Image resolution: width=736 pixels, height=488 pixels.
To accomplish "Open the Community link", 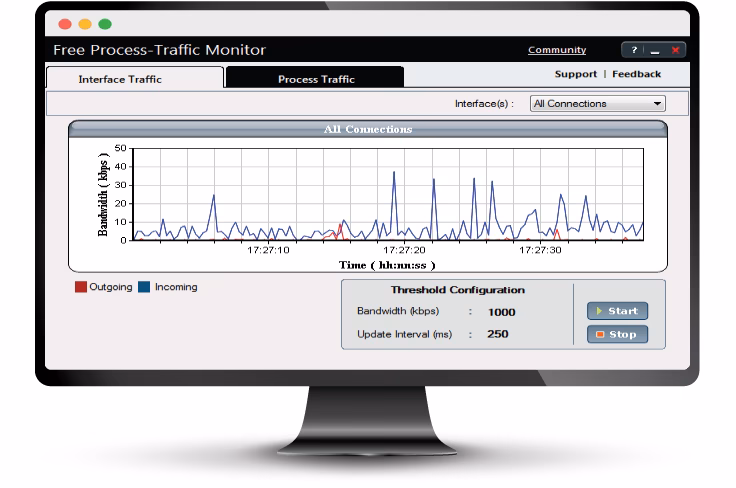I will tap(557, 50).
